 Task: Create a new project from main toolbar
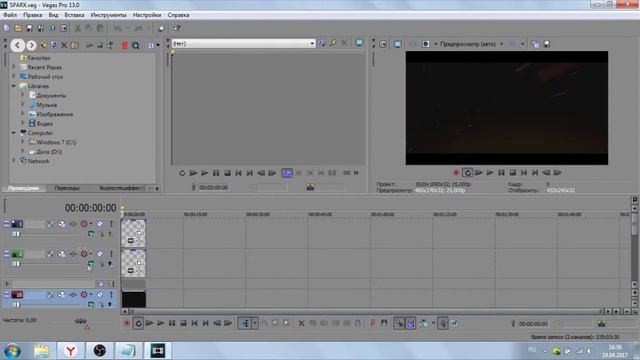[7, 28]
